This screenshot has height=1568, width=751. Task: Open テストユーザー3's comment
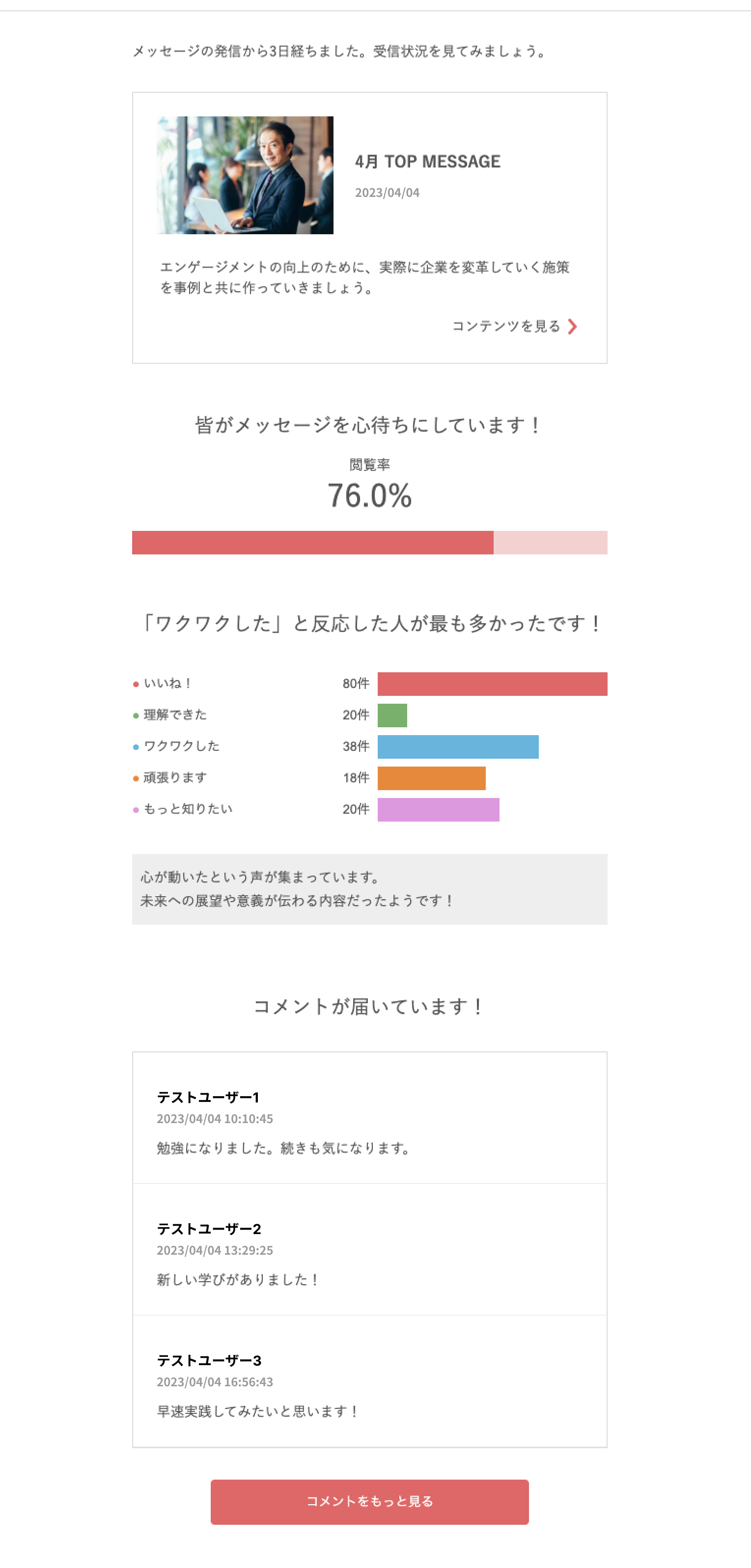pos(369,1382)
